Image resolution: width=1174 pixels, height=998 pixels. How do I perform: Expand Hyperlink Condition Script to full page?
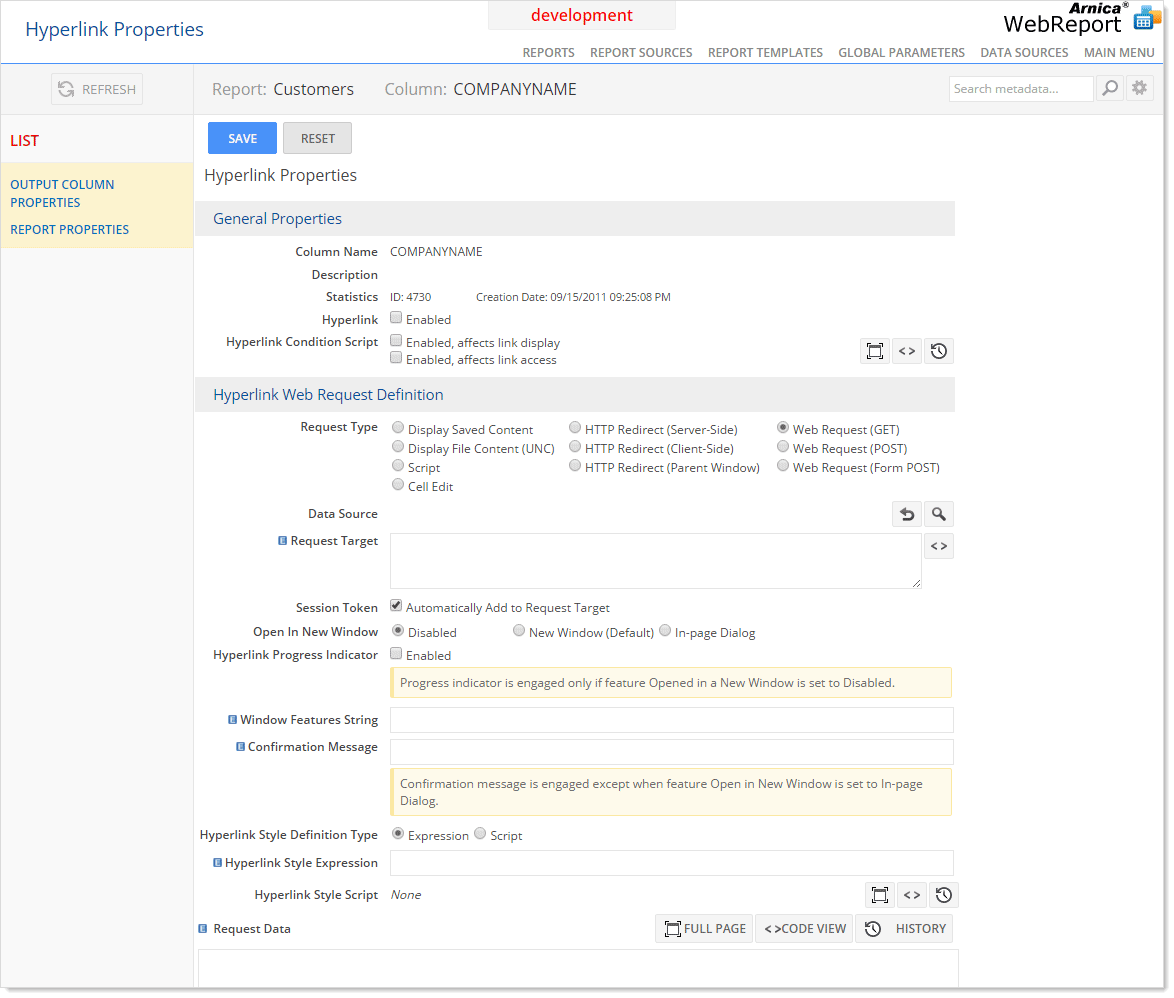[875, 350]
